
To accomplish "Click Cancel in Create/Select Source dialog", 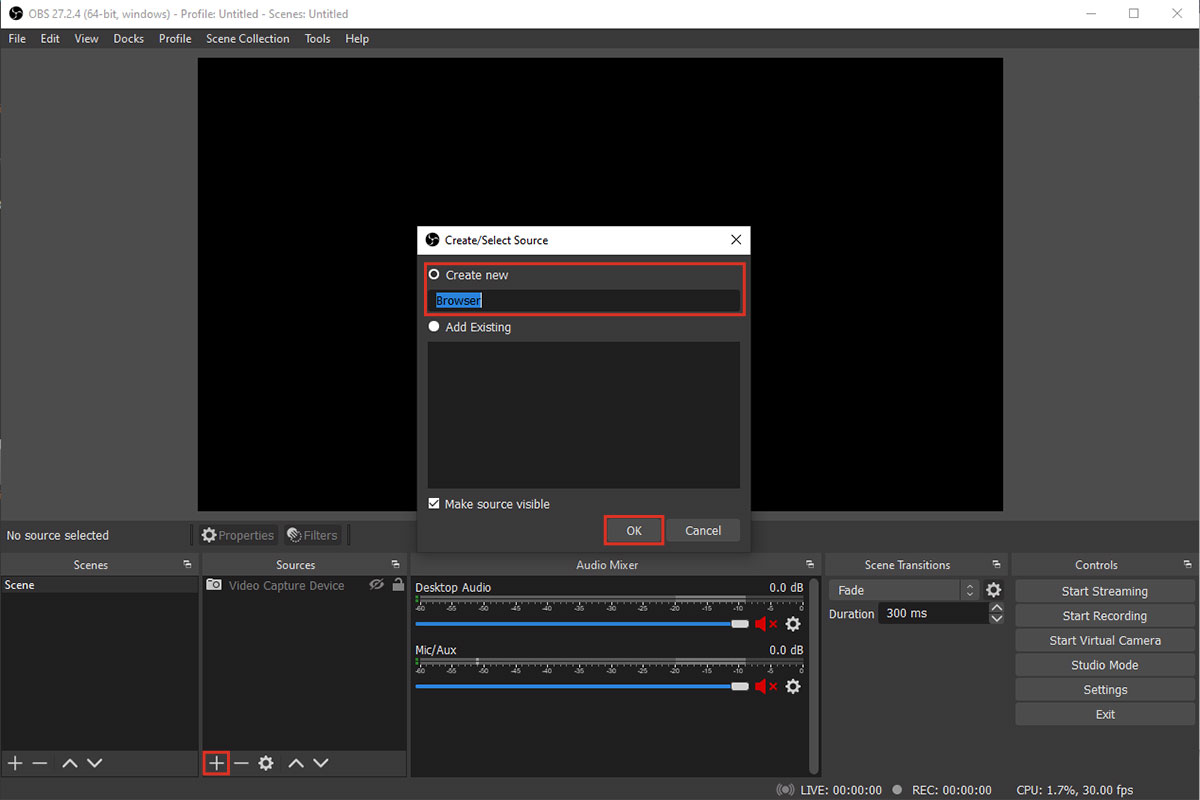I will (x=703, y=531).
